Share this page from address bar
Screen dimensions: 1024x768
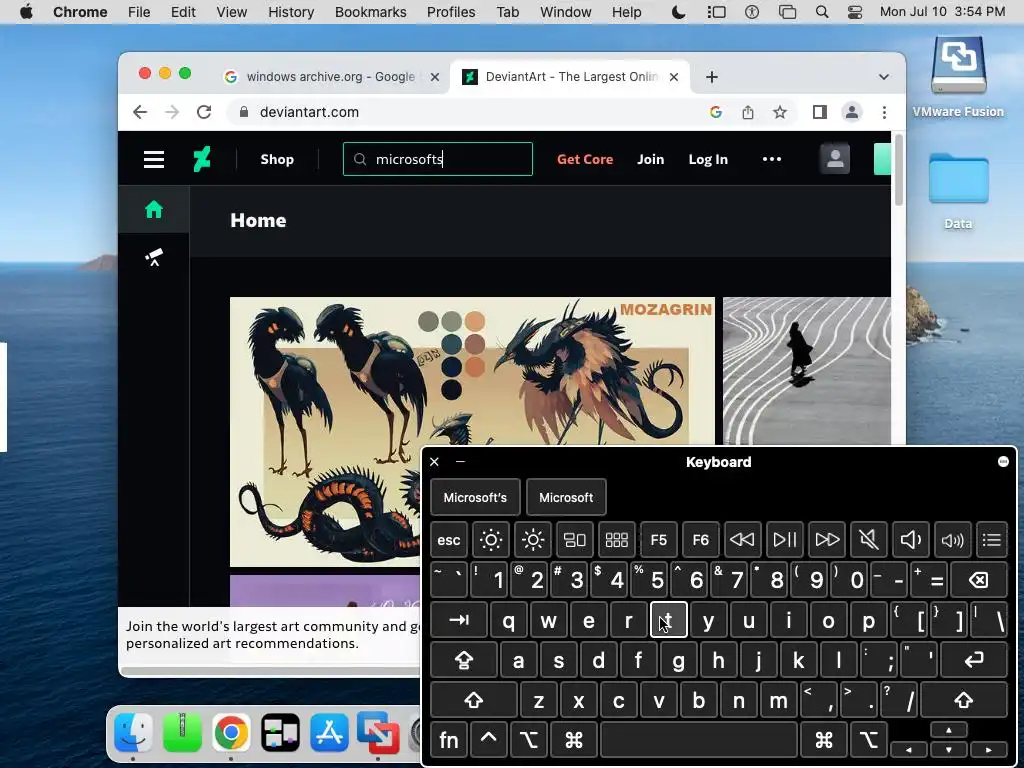[x=748, y=112]
